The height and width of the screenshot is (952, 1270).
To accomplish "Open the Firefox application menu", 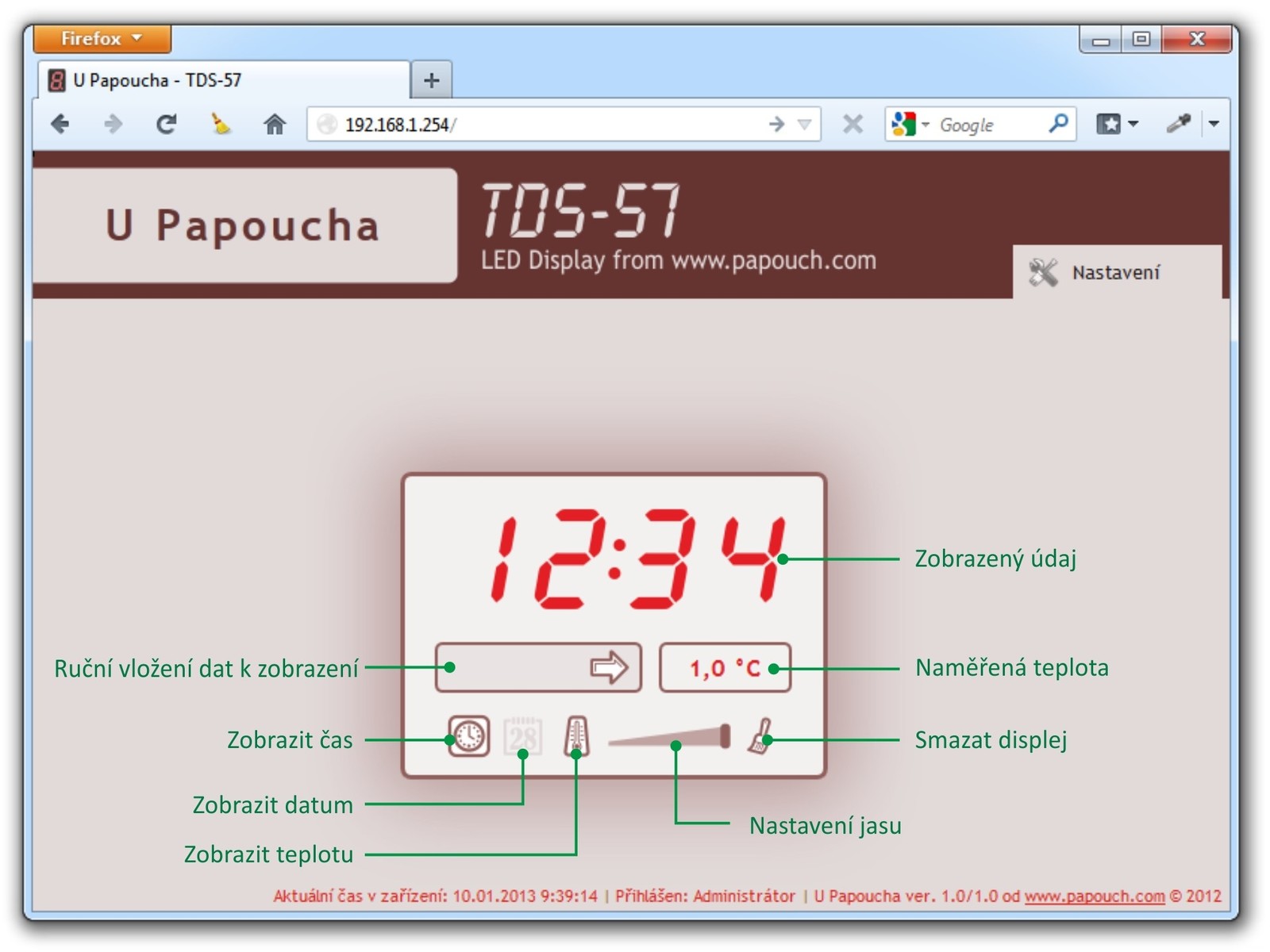I will tap(102, 38).
